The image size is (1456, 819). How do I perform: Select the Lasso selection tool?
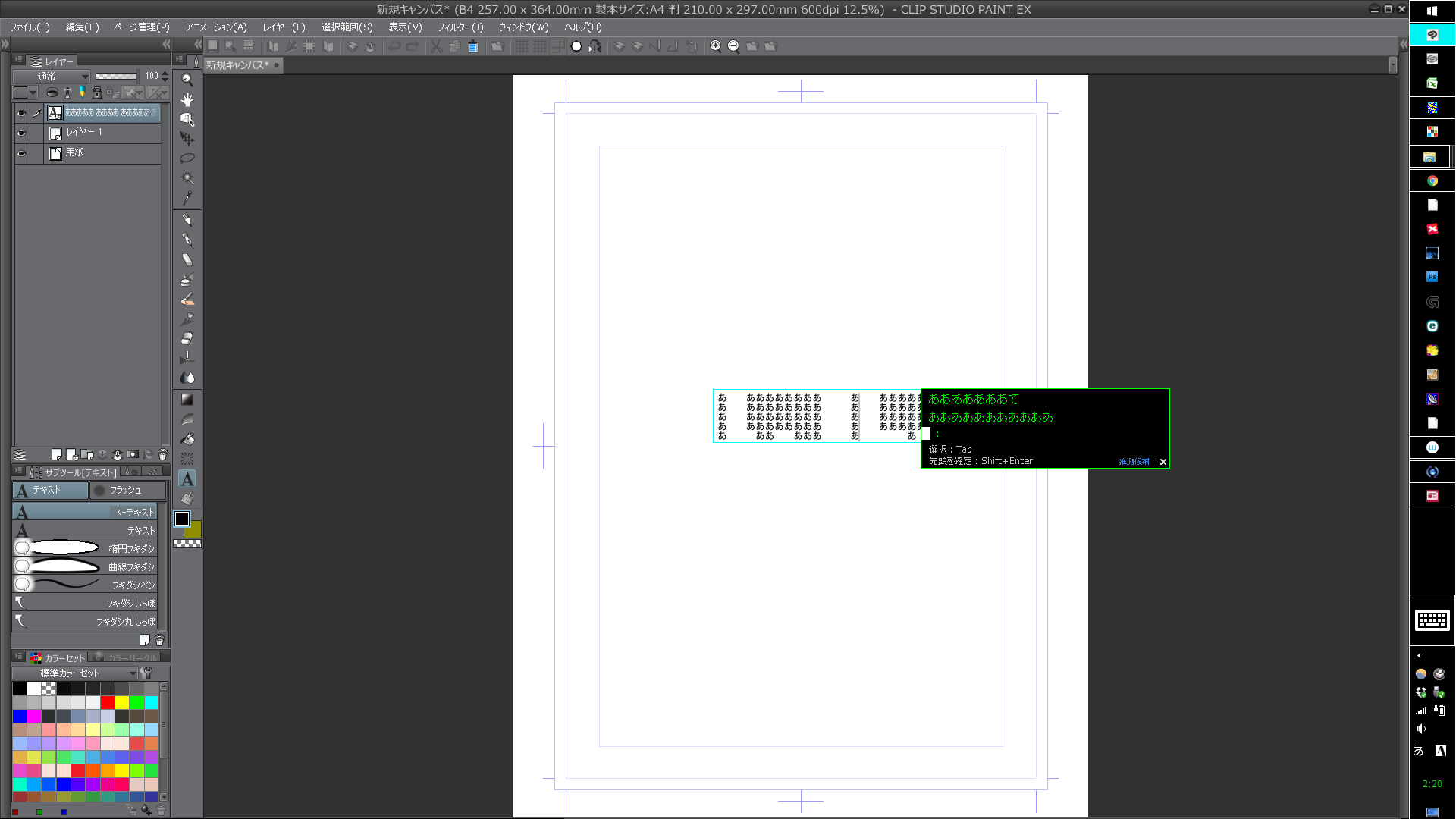[187, 158]
